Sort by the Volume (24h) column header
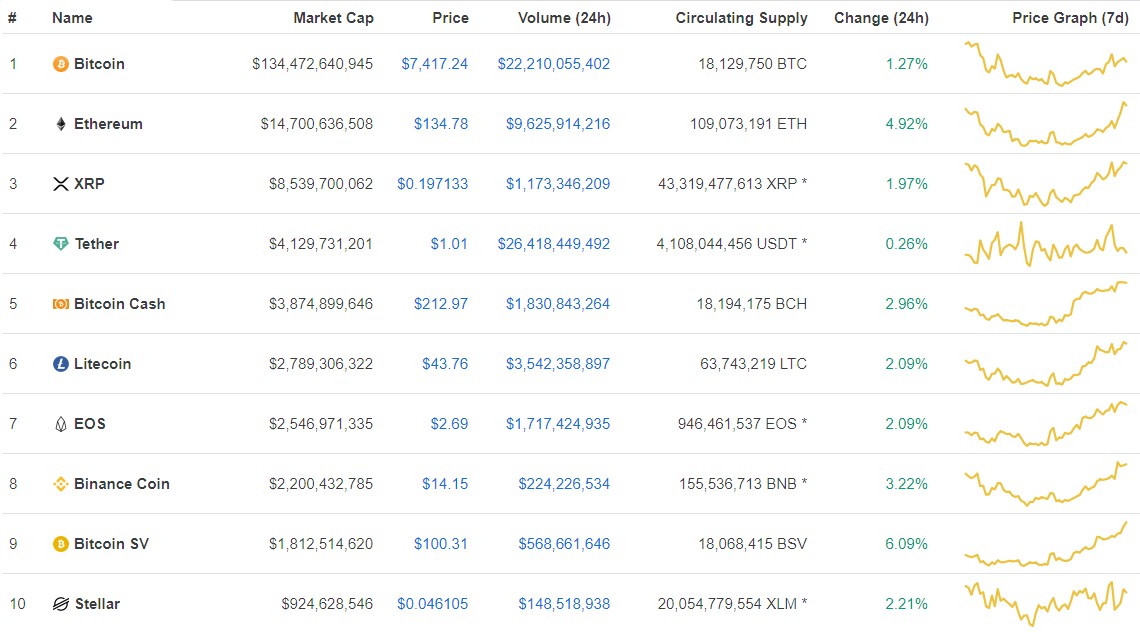Viewport: 1140px width, 633px height. [564, 17]
